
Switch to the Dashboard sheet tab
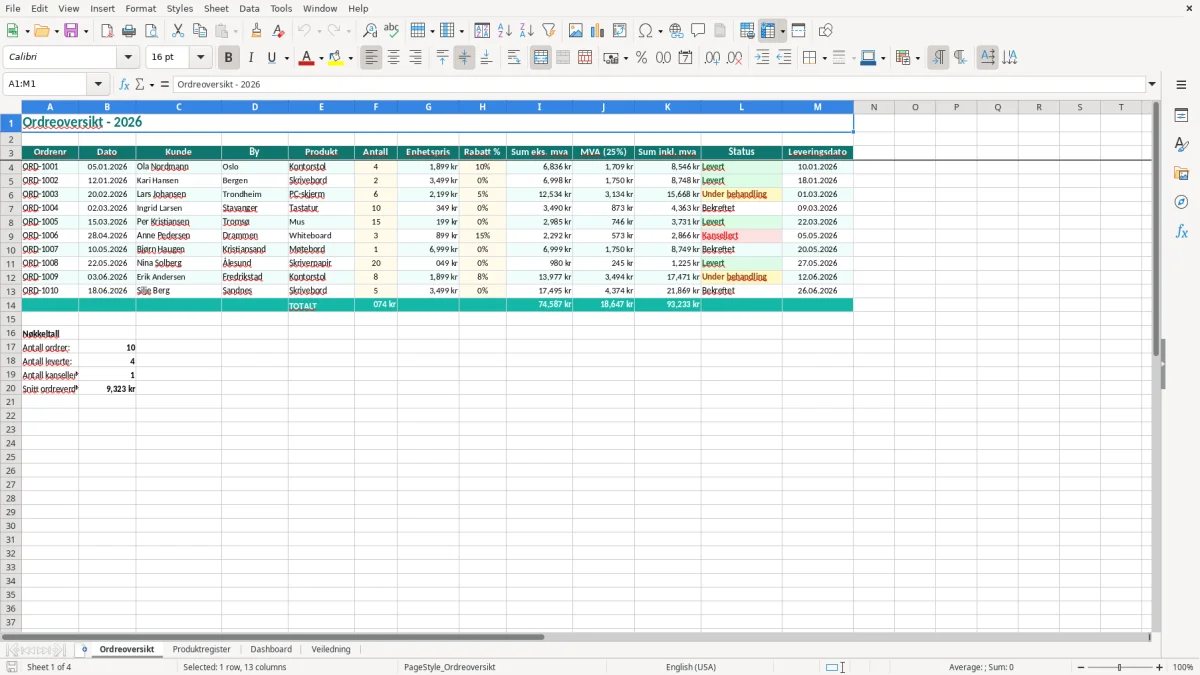tap(271, 649)
